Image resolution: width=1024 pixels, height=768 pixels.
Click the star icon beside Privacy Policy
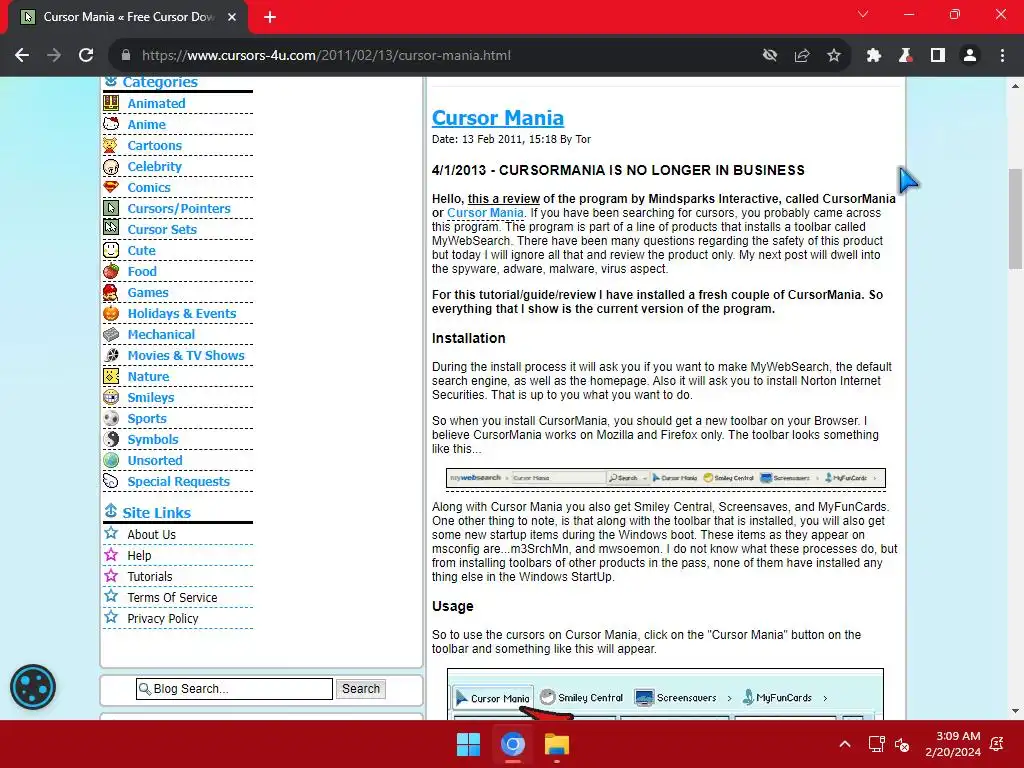(111, 617)
